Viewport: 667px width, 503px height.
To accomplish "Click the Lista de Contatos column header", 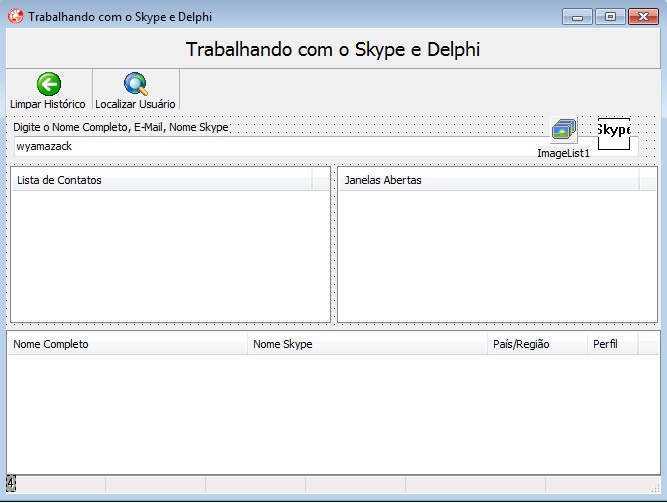I will (160, 180).
